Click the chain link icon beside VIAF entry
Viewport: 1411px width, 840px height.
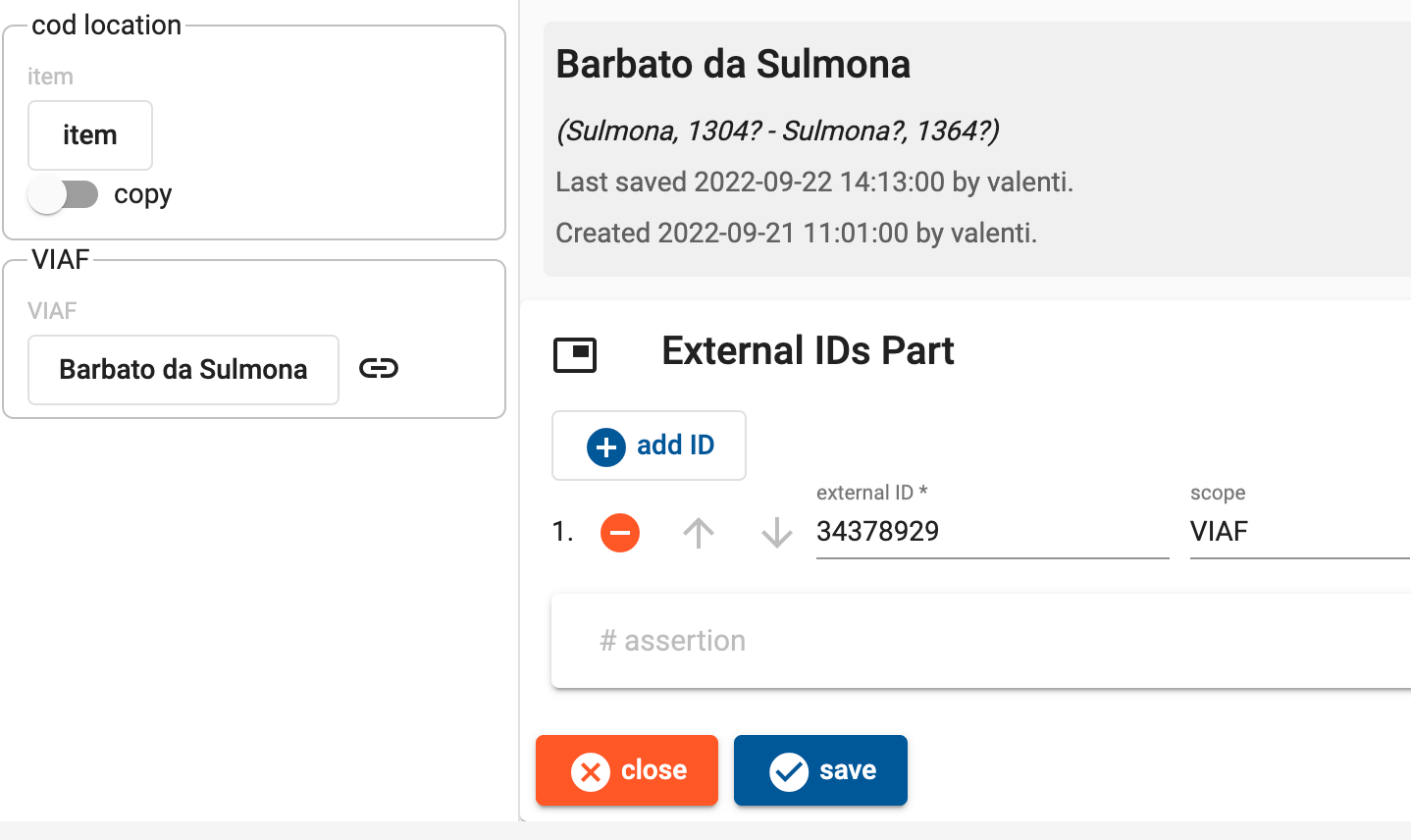click(379, 368)
